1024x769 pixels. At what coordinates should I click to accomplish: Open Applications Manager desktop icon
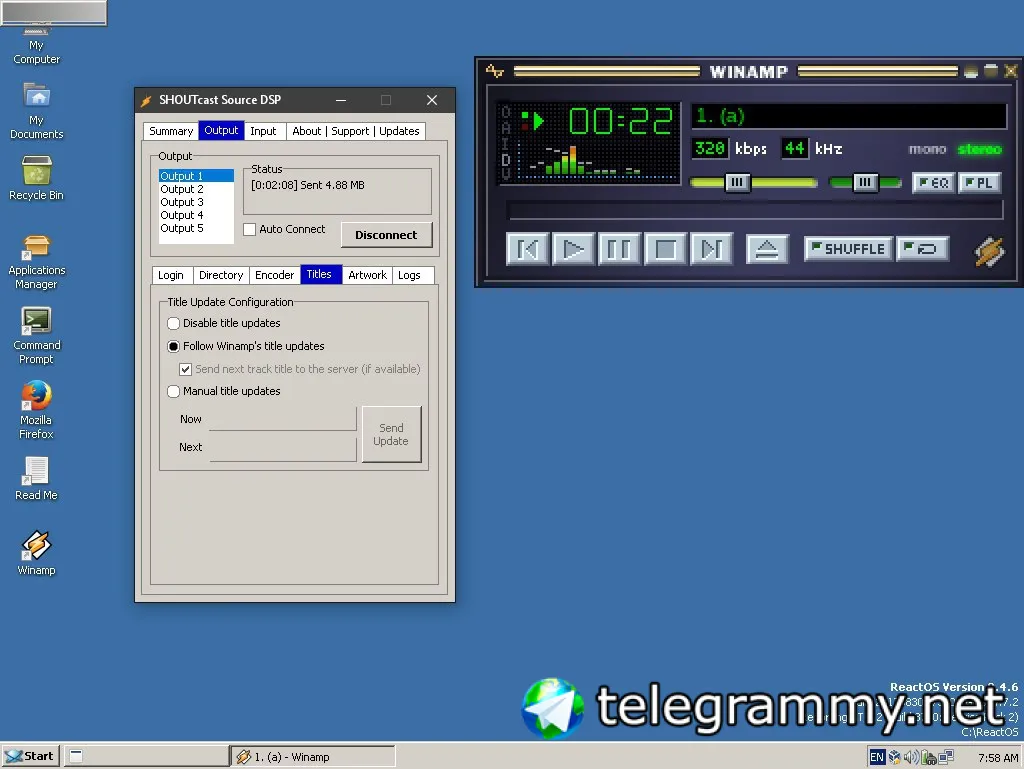(x=37, y=262)
